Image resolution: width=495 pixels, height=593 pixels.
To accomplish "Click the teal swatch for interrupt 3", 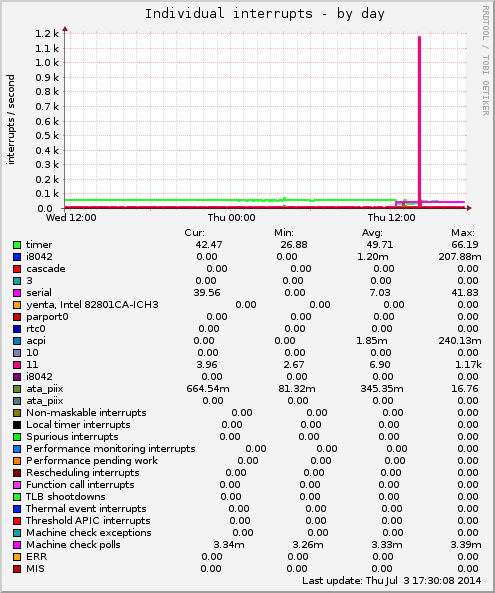I will tap(17, 281).
